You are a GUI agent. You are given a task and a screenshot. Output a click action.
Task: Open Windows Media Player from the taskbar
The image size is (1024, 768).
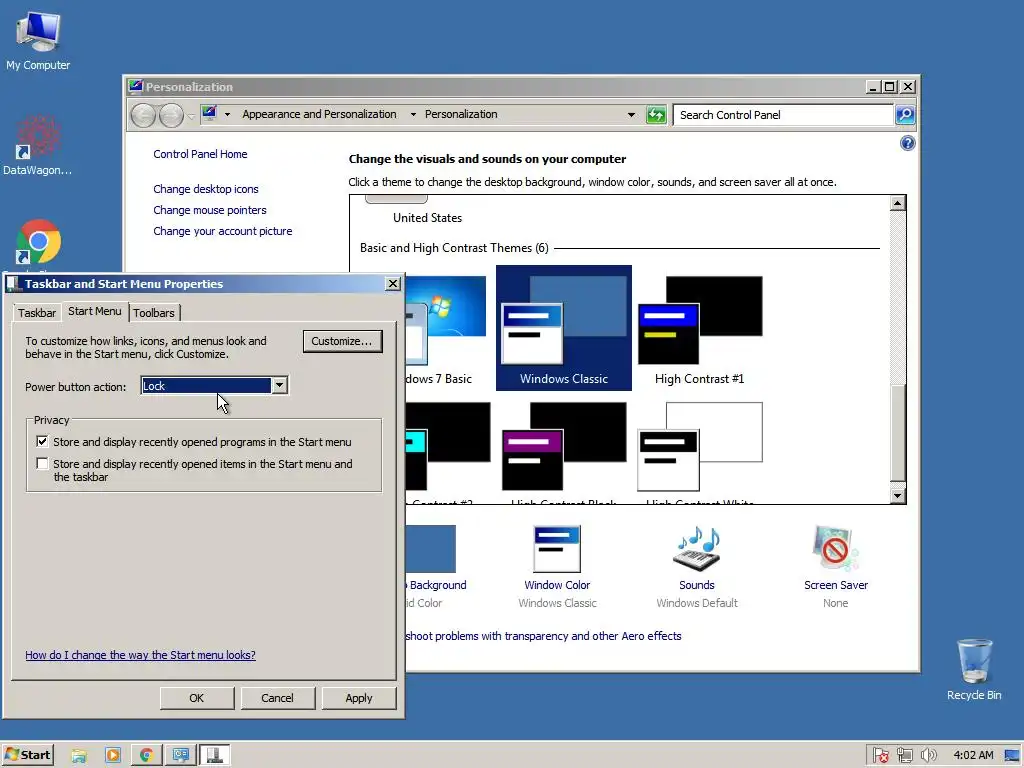[x=113, y=755]
